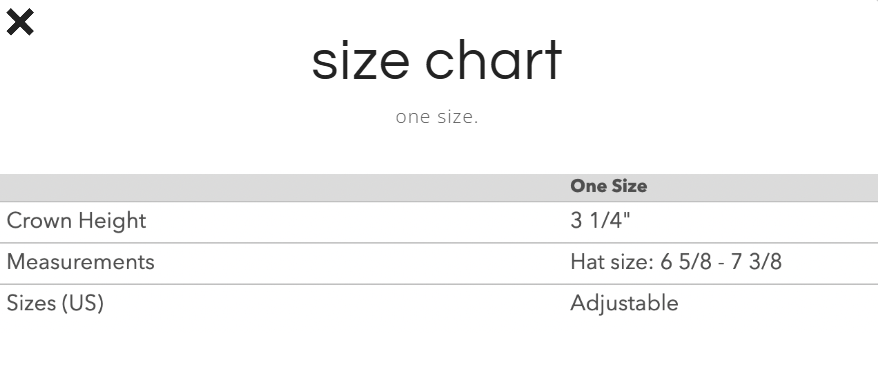Select the 'Measurements' row label

(x=81, y=262)
